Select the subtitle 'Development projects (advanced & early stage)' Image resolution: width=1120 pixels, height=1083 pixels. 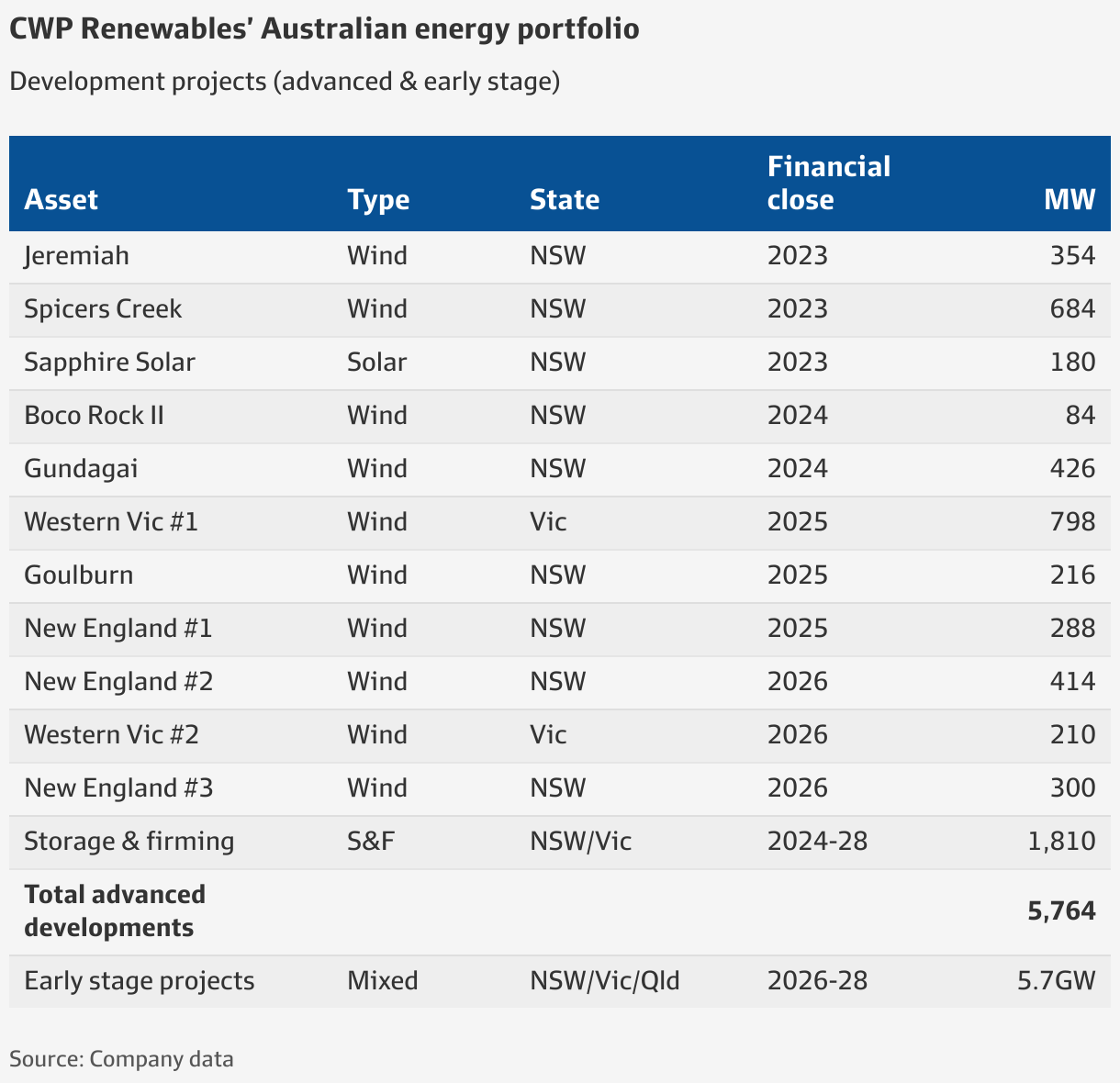click(285, 82)
